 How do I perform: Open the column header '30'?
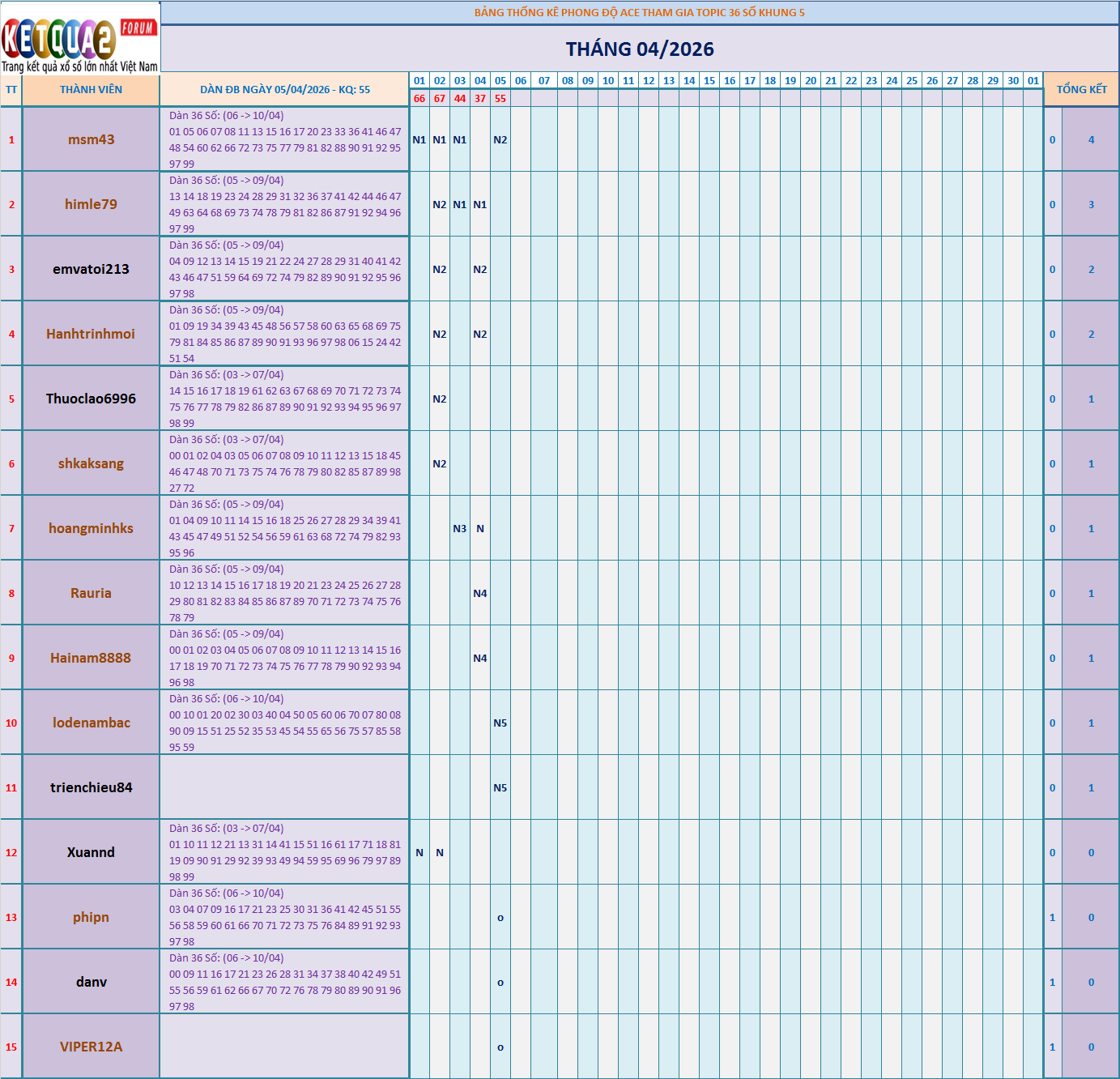1012,80
